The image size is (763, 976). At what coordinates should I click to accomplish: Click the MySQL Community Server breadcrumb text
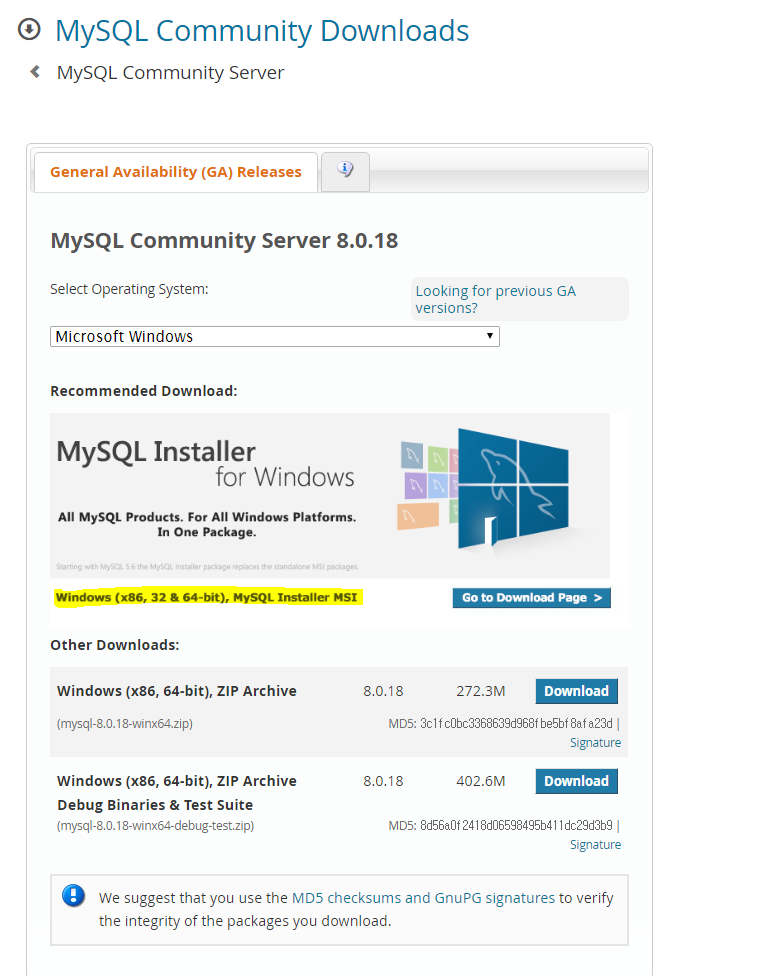[x=171, y=73]
